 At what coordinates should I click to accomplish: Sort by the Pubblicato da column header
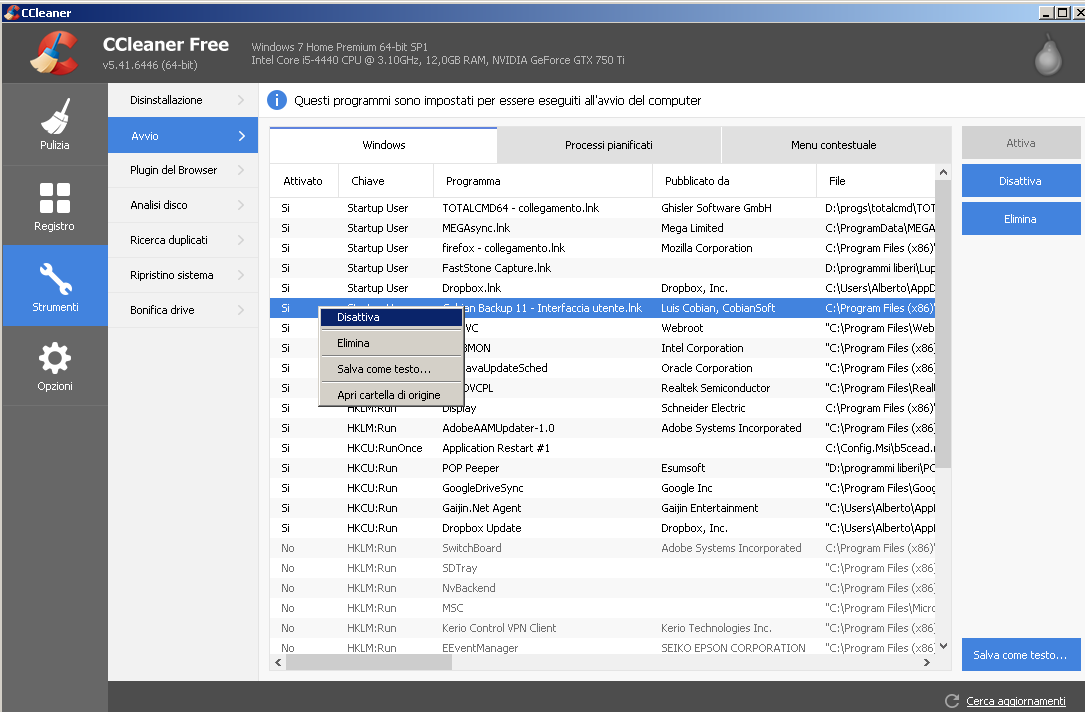pos(735,181)
